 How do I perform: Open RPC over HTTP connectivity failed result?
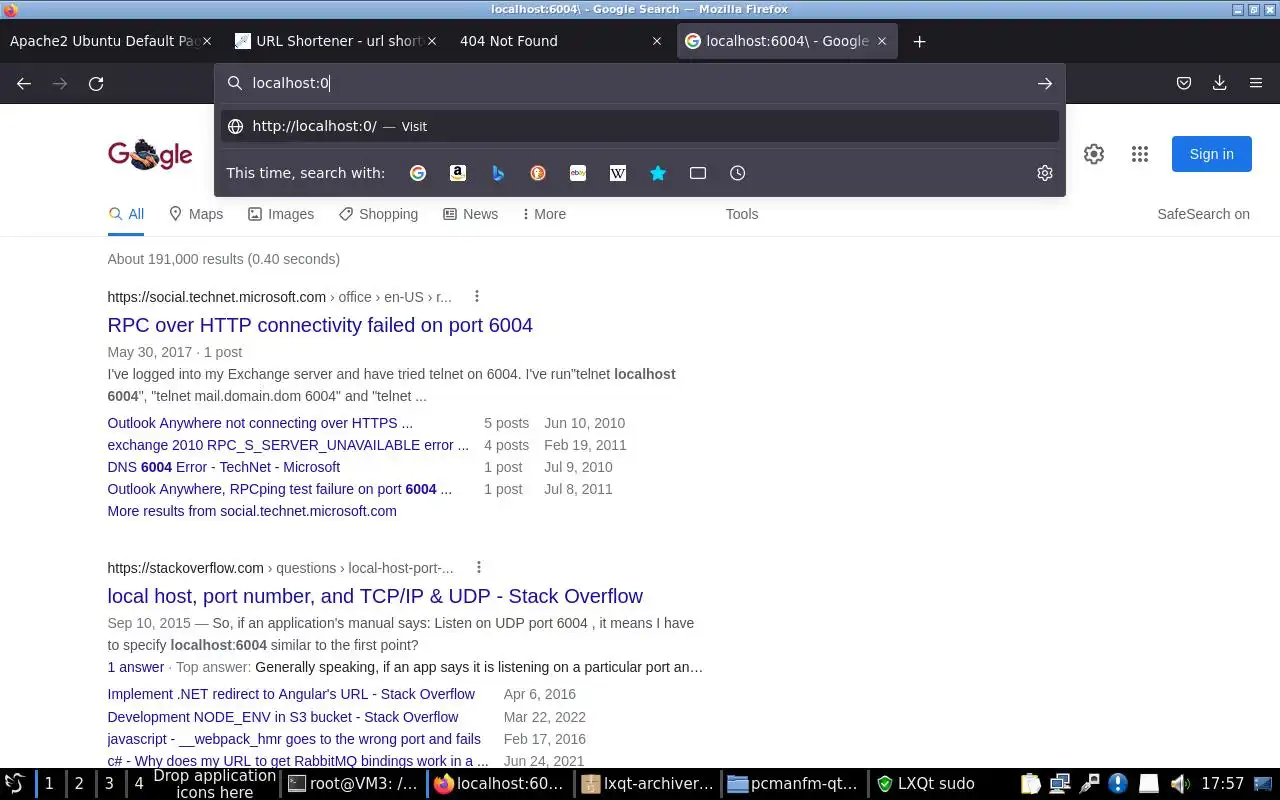click(x=320, y=325)
